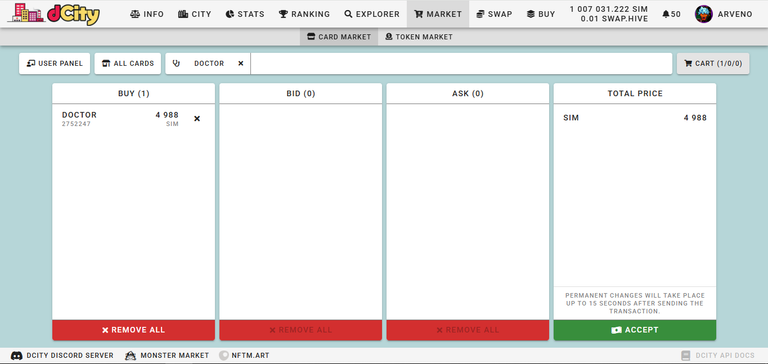The height and width of the screenshot is (364, 768).
Task: Open the Ranking menu
Action: point(304,14)
